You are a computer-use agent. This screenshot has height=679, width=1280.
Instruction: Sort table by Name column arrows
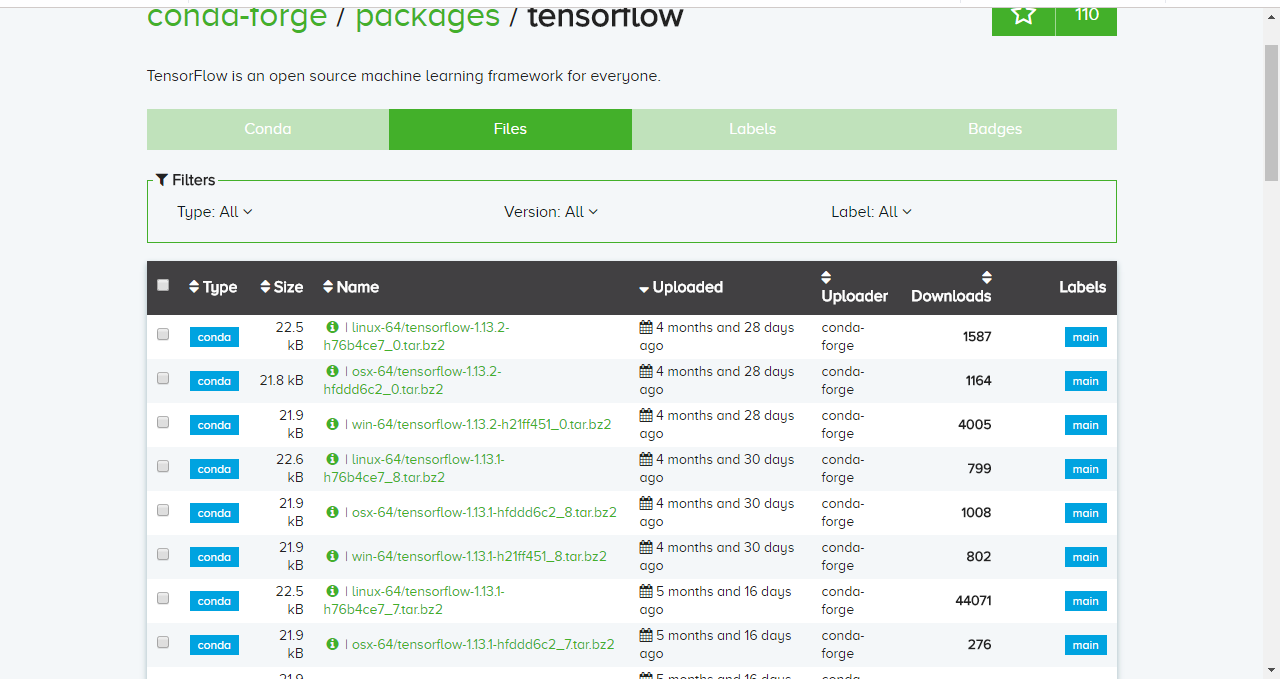[328, 287]
